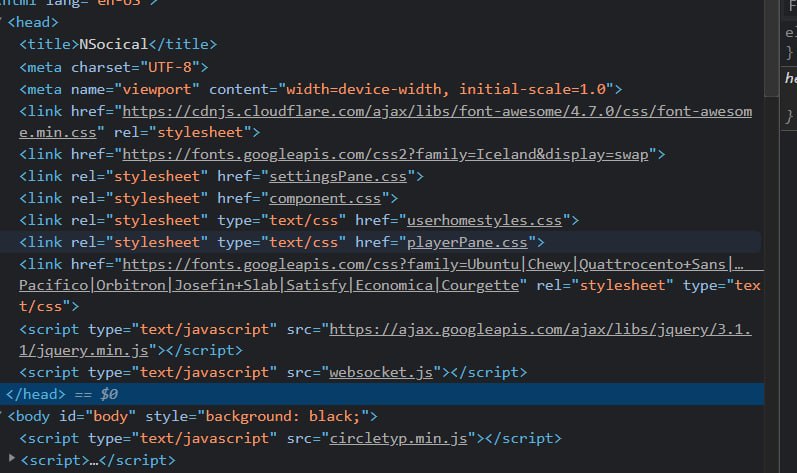The image size is (797, 473).
Task: Collapse the head element node
Action: (2, 22)
